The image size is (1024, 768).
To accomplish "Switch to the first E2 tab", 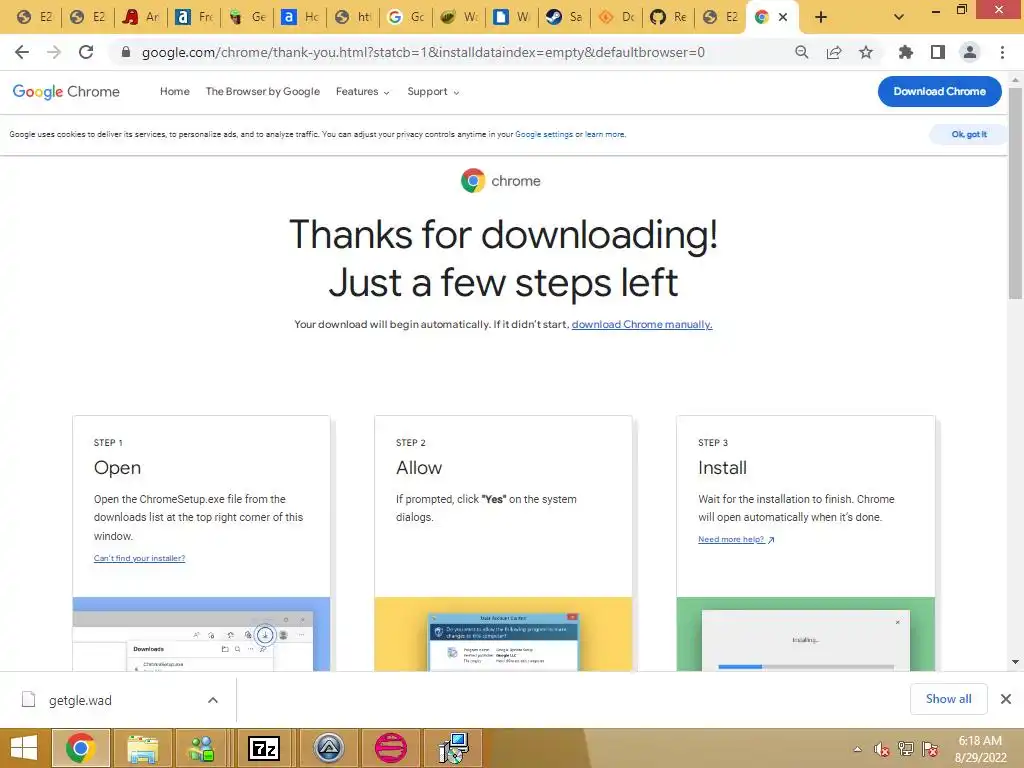I will [x=35, y=17].
